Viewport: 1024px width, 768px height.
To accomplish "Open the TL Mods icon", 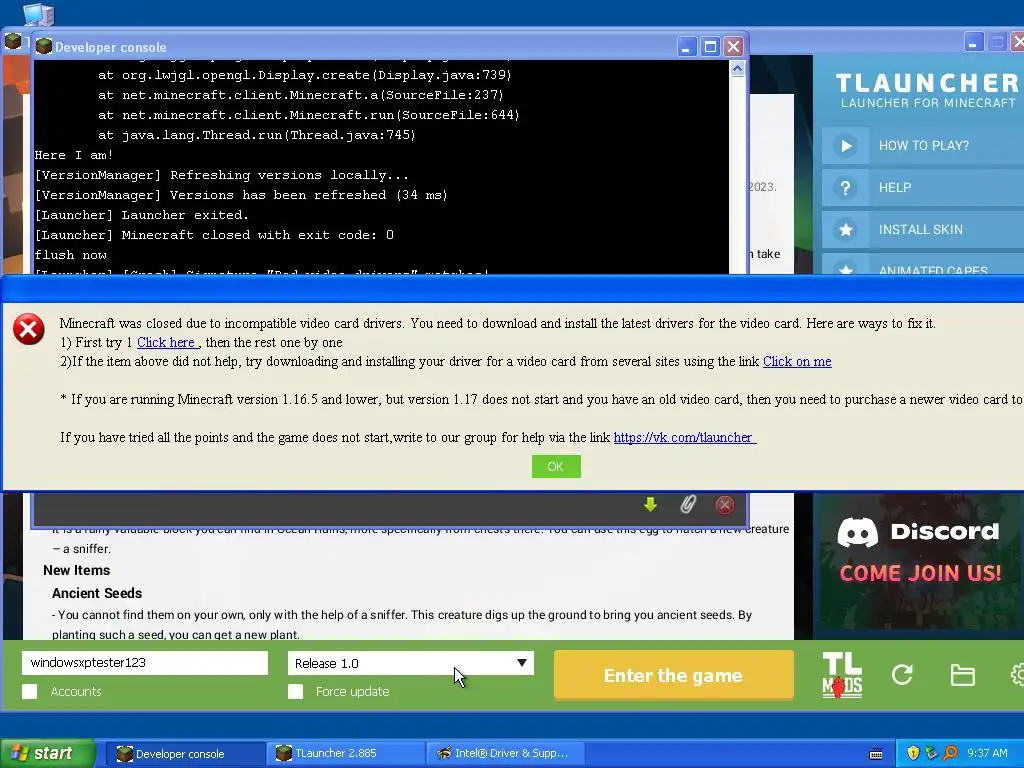I will pos(842,675).
